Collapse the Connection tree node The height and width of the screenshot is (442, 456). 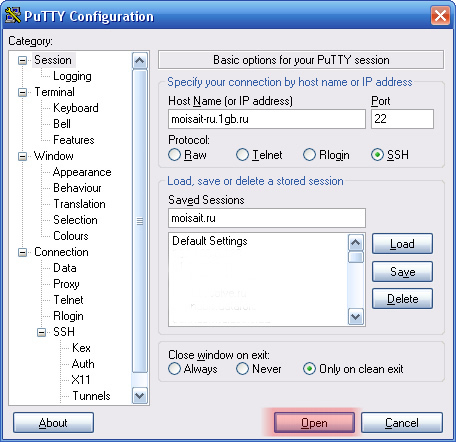click(x=22, y=252)
